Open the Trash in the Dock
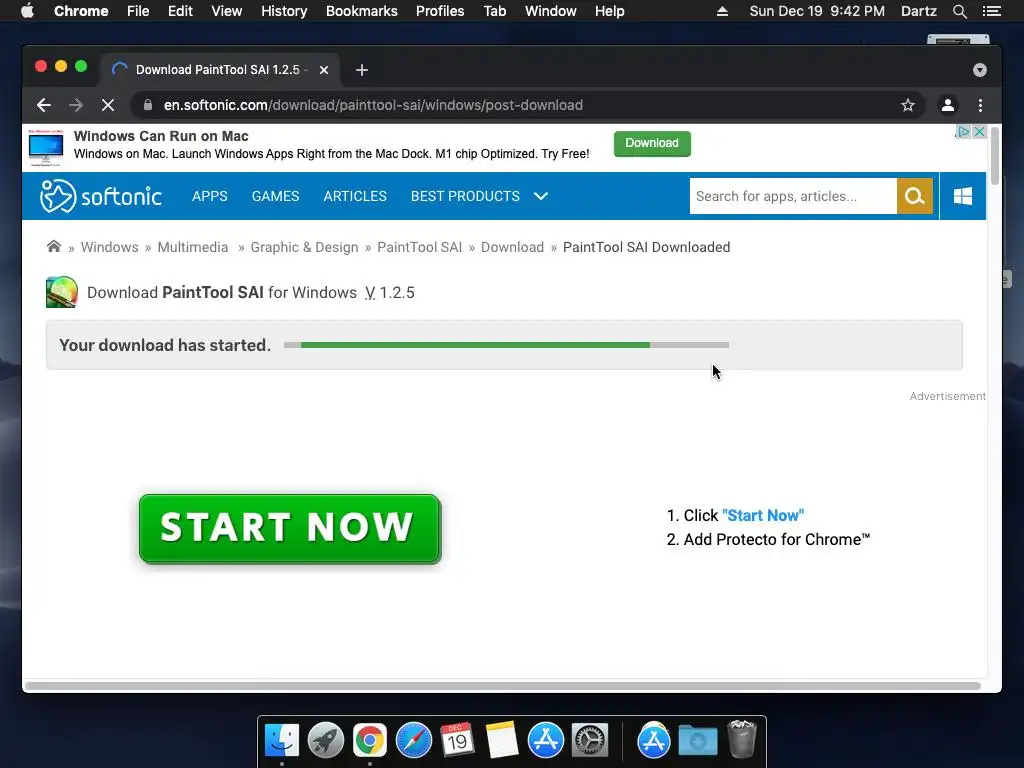This screenshot has height=768, width=1024. [741, 739]
